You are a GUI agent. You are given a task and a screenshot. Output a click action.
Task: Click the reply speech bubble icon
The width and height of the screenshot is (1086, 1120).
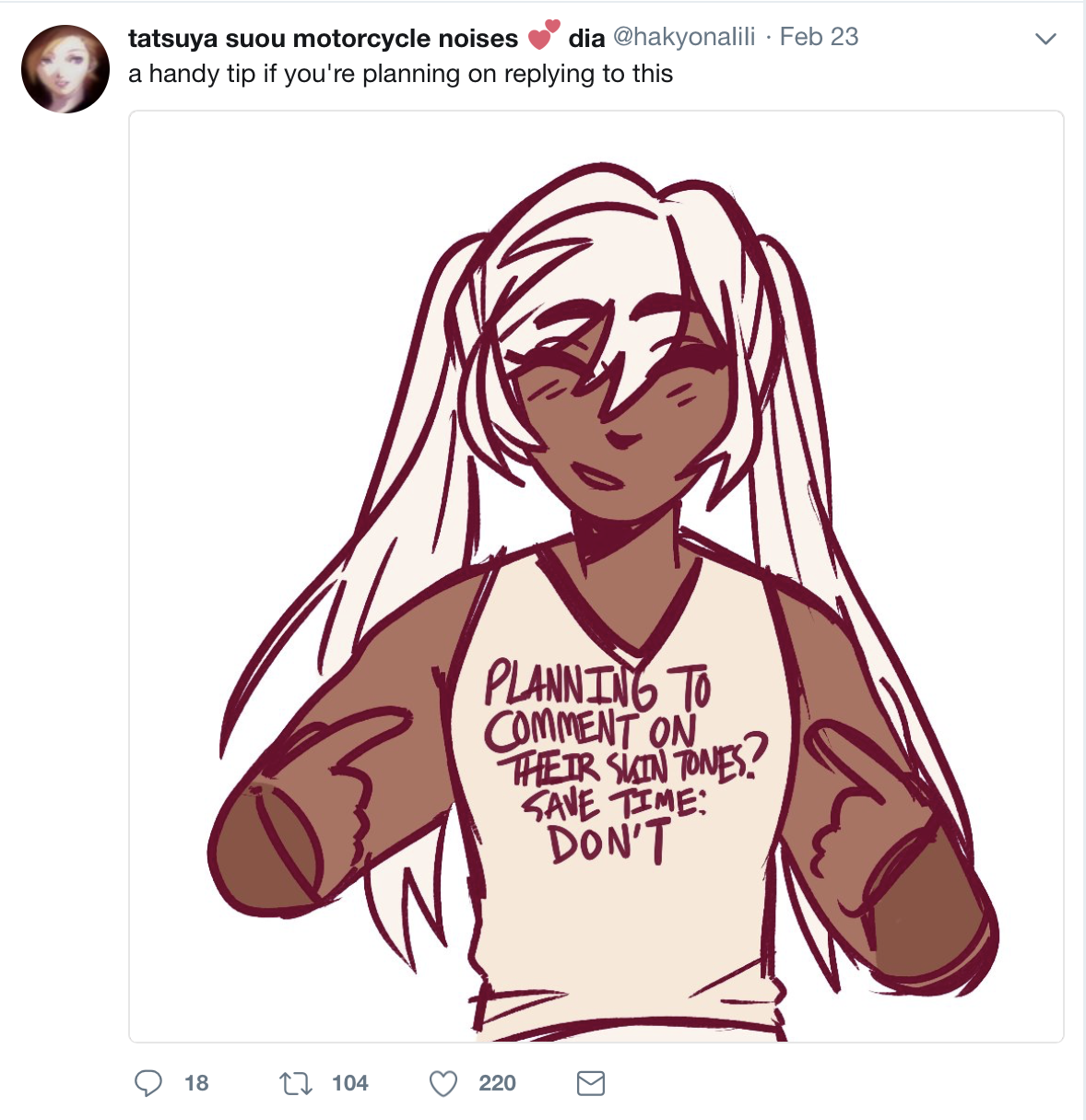click(x=148, y=1082)
